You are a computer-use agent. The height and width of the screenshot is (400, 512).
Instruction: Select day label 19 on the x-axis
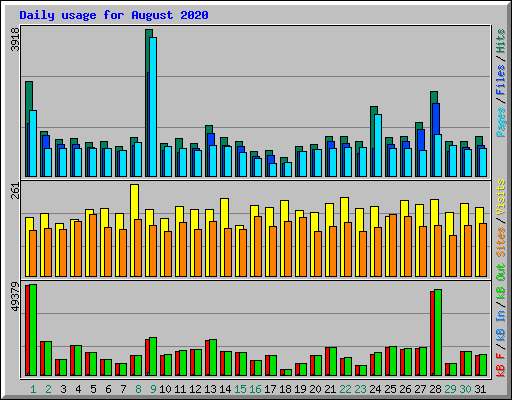pos(300,389)
